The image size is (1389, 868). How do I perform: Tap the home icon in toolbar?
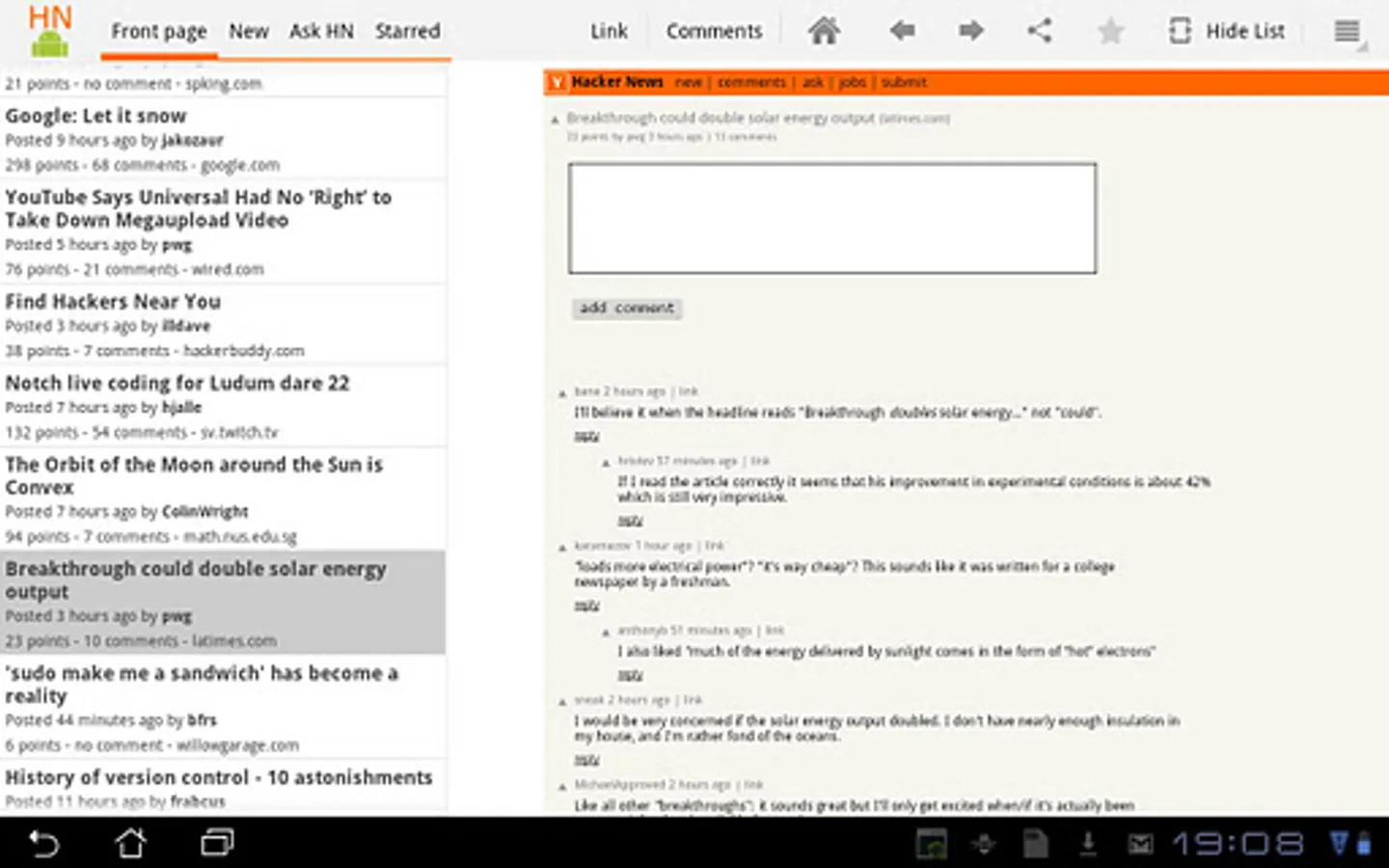pyautogui.click(x=824, y=31)
